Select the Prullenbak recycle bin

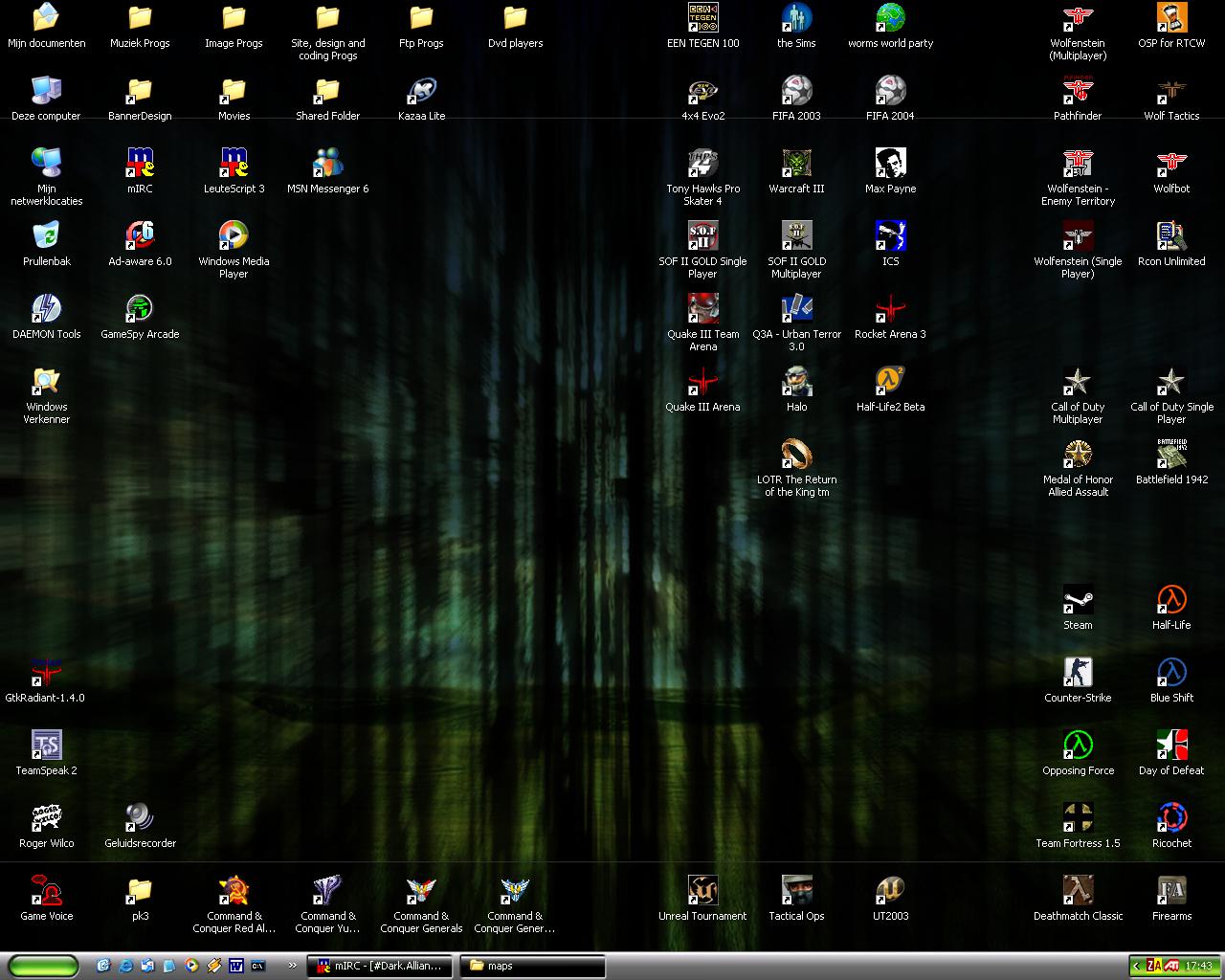click(x=46, y=235)
